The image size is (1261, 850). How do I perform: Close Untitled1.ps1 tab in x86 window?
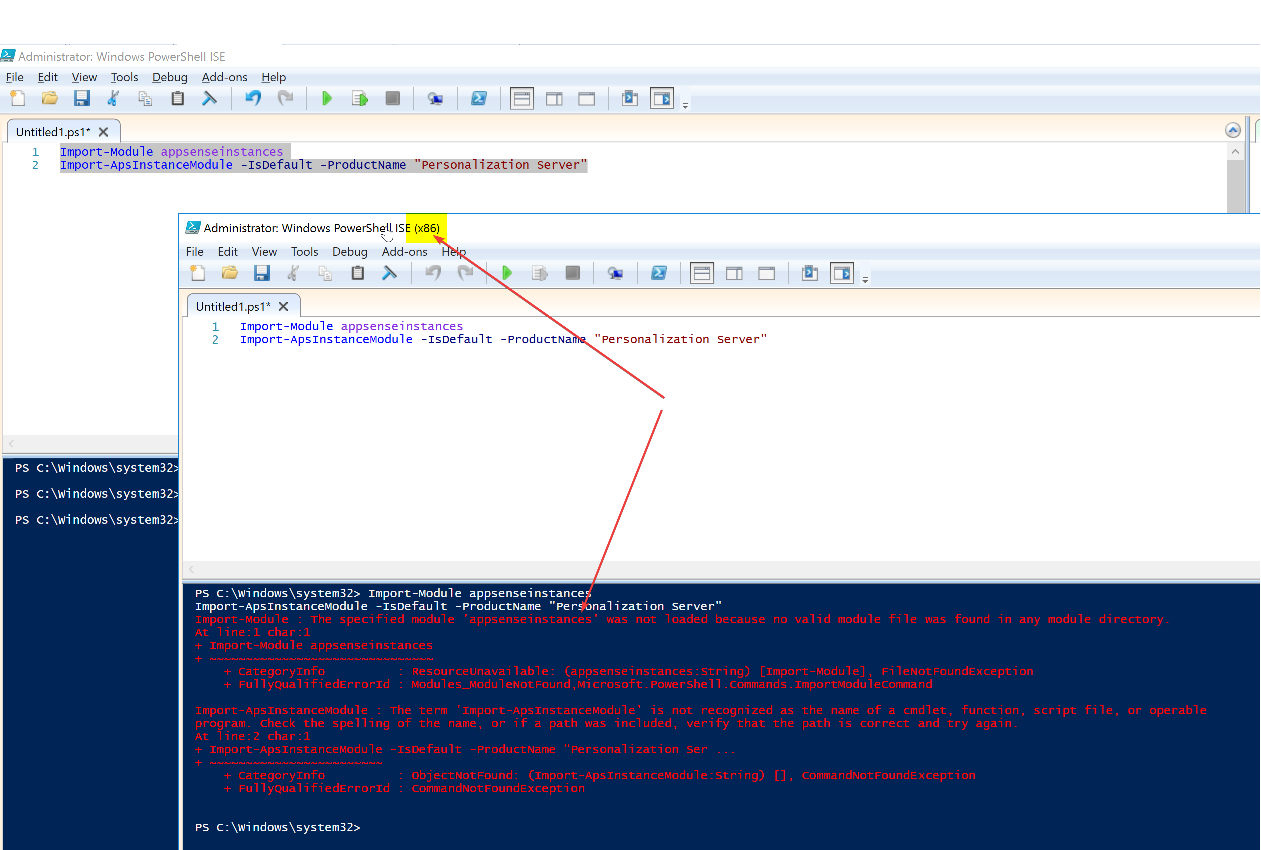click(x=284, y=307)
